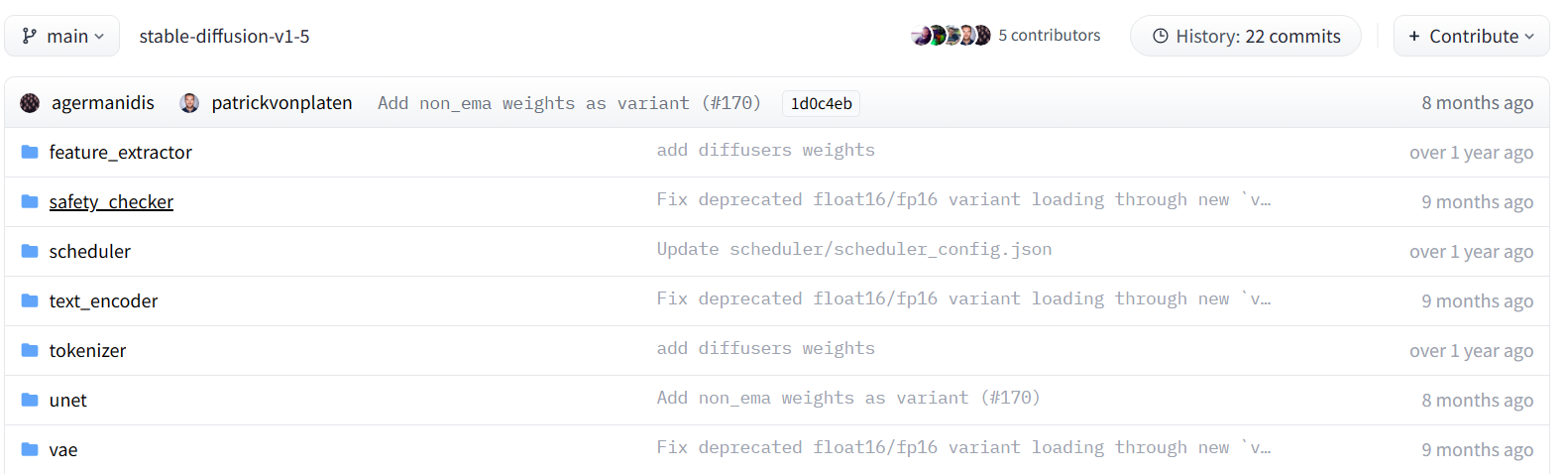Open the main branch dropdown
Screen dimensions: 1568x474
(62, 36)
